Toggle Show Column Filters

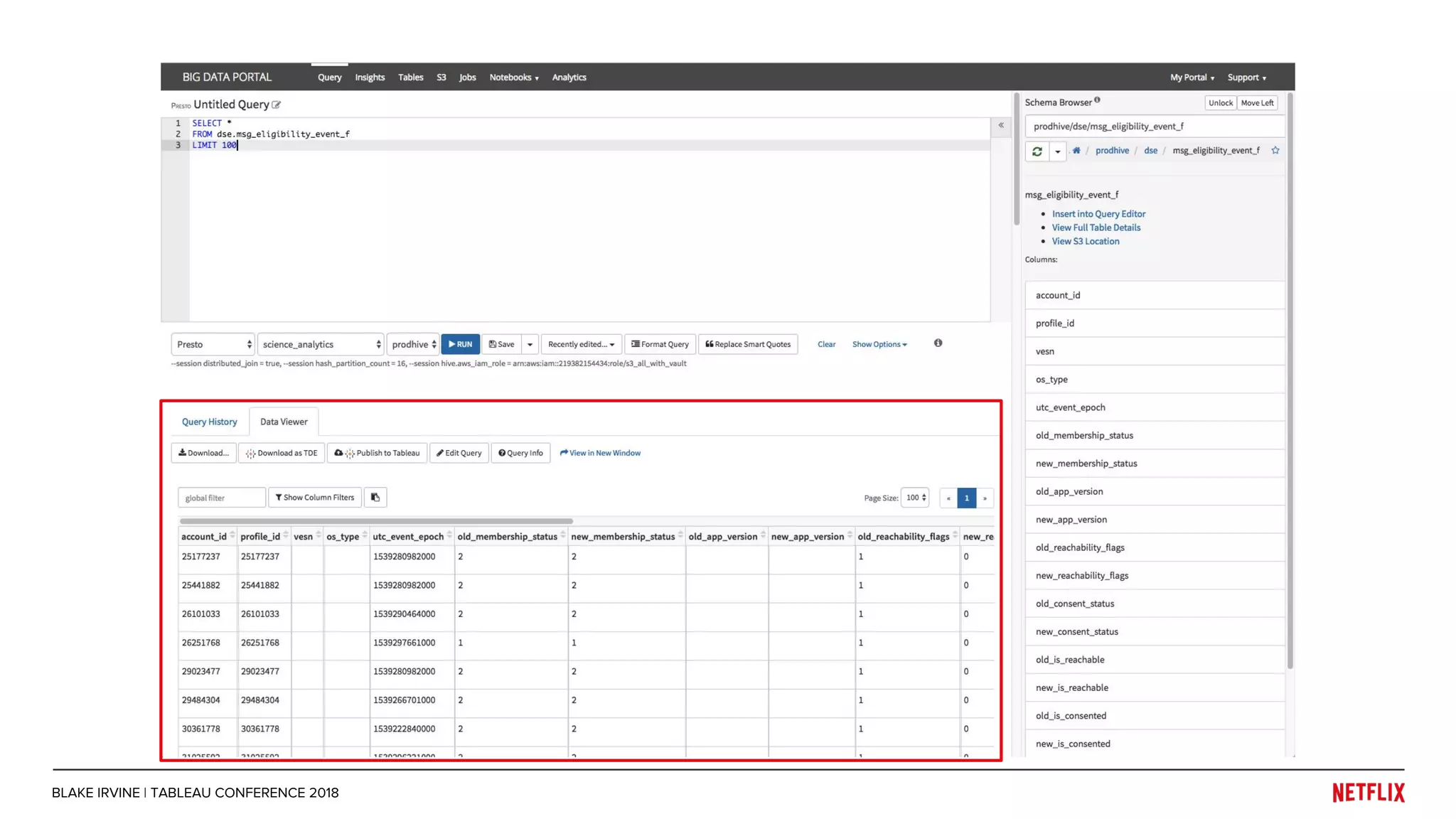click(315, 498)
